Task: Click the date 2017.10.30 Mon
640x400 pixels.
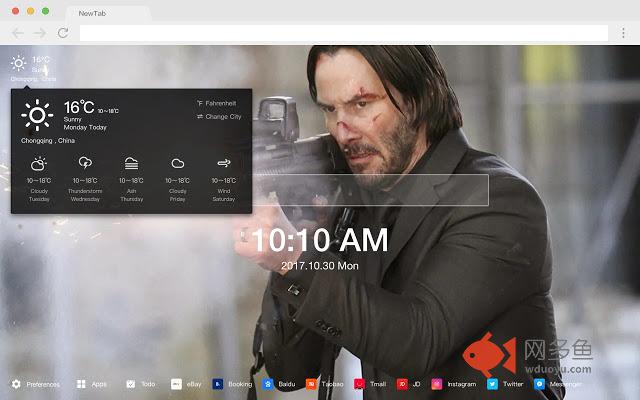Action: point(320,266)
